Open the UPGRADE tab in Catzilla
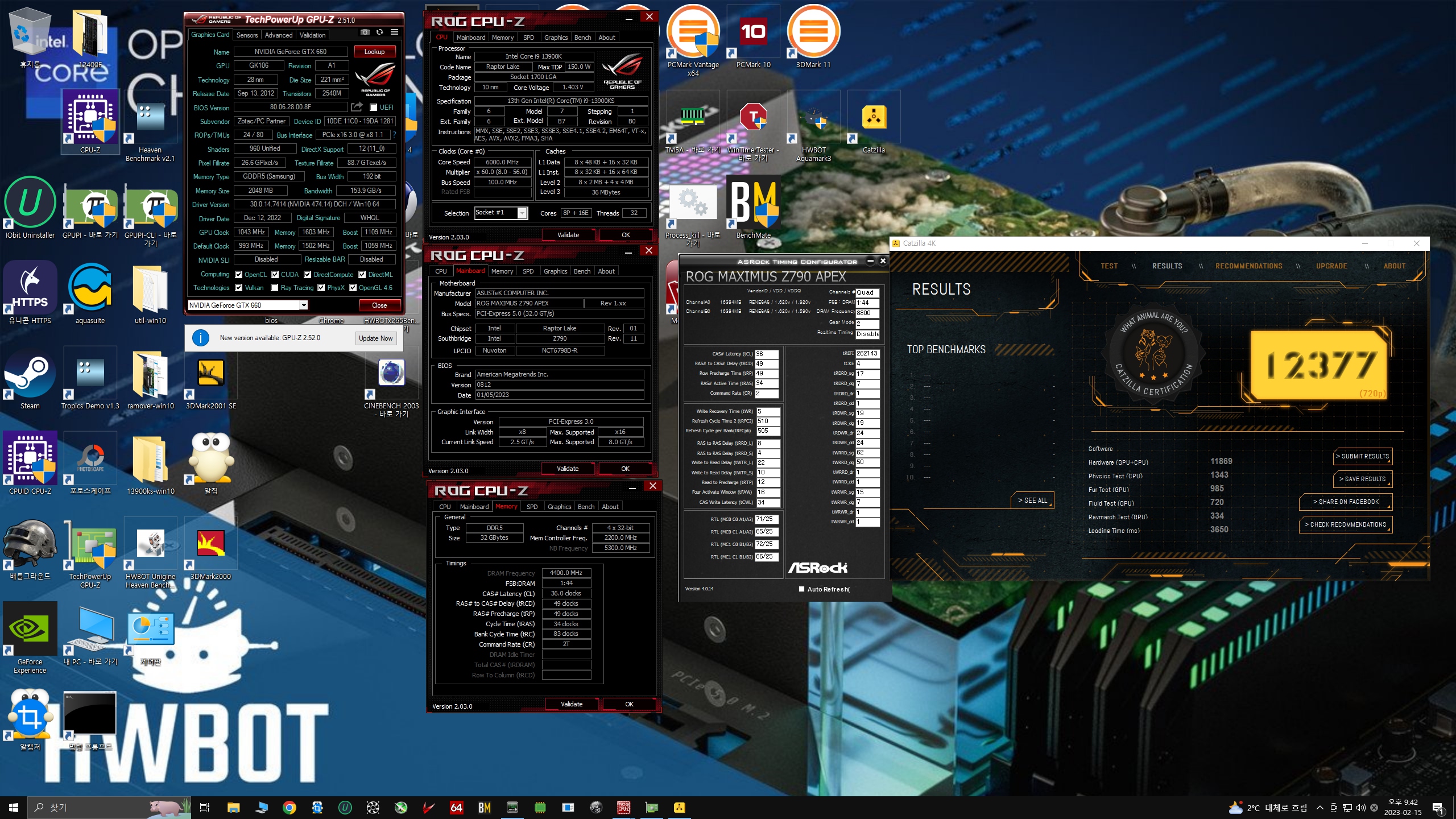 point(1331,266)
